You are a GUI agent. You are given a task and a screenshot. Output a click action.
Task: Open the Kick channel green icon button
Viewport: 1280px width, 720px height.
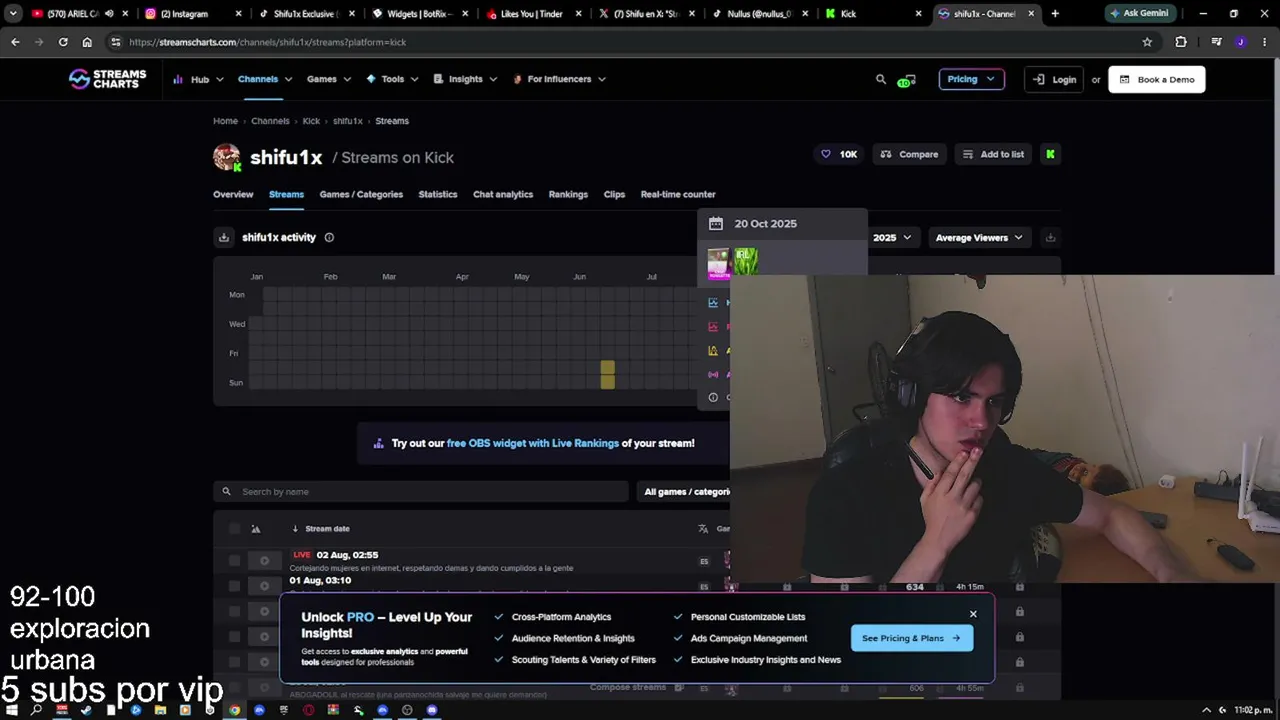point(1050,154)
